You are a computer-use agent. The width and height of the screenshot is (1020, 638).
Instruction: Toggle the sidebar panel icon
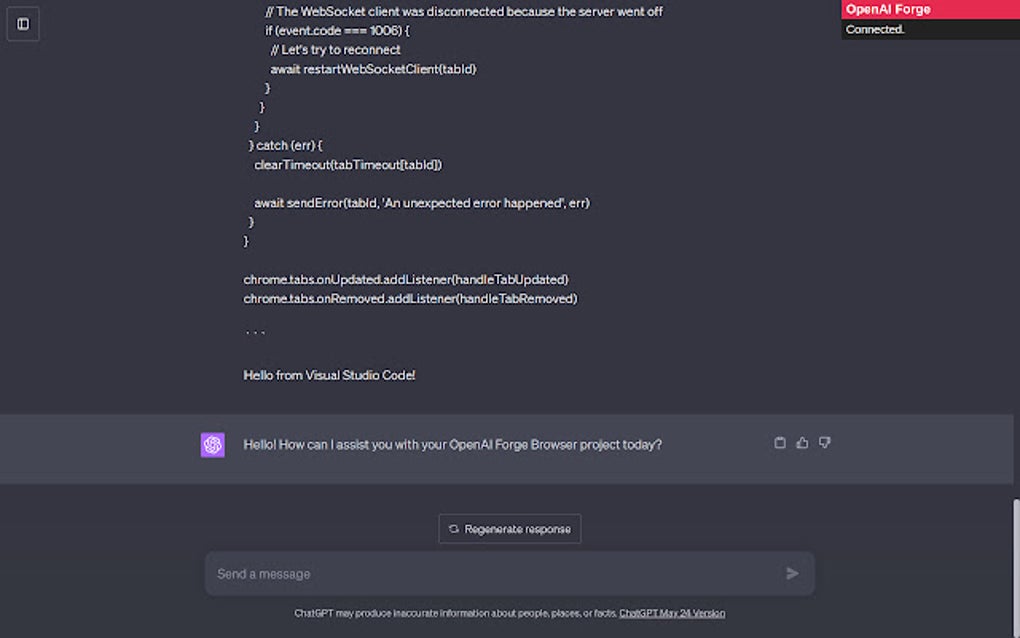tap(23, 24)
